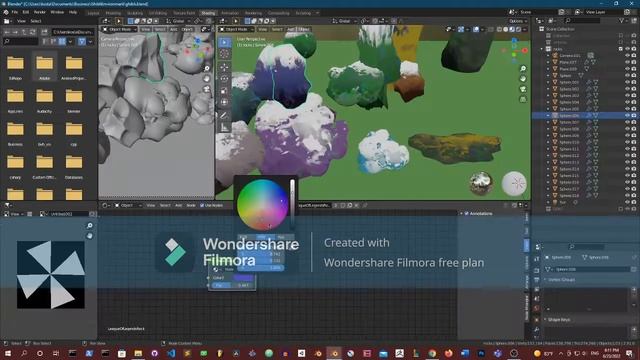This screenshot has height=360, width=640.
Task: Select the Annotate pencil tool
Action: [224, 116]
